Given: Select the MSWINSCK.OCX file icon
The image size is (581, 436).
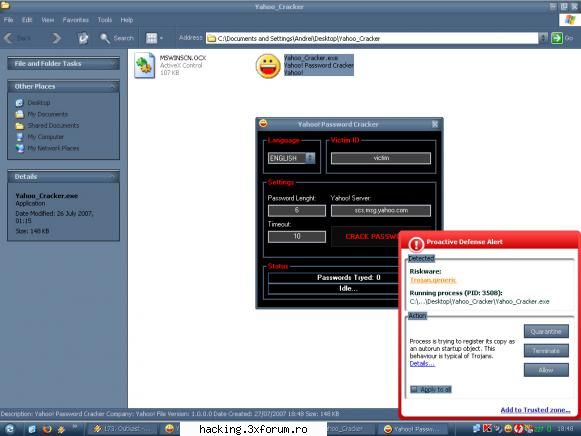Looking at the screenshot, I should (x=145, y=65).
